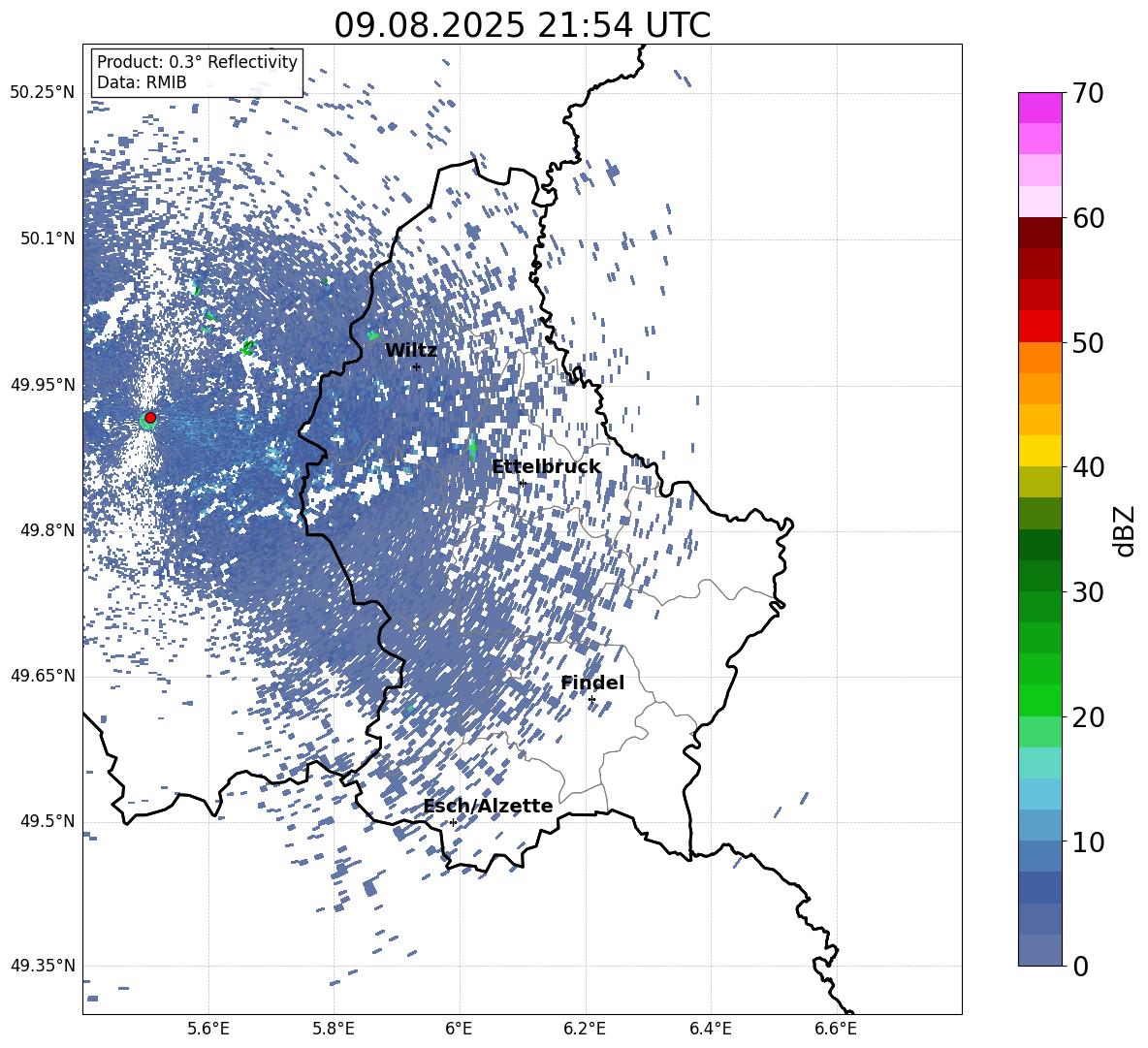Click the lowest blue-grey colorbar segment at 0
Image resolution: width=1148 pixels, height=1048 pixels.
coord(1040,950)
